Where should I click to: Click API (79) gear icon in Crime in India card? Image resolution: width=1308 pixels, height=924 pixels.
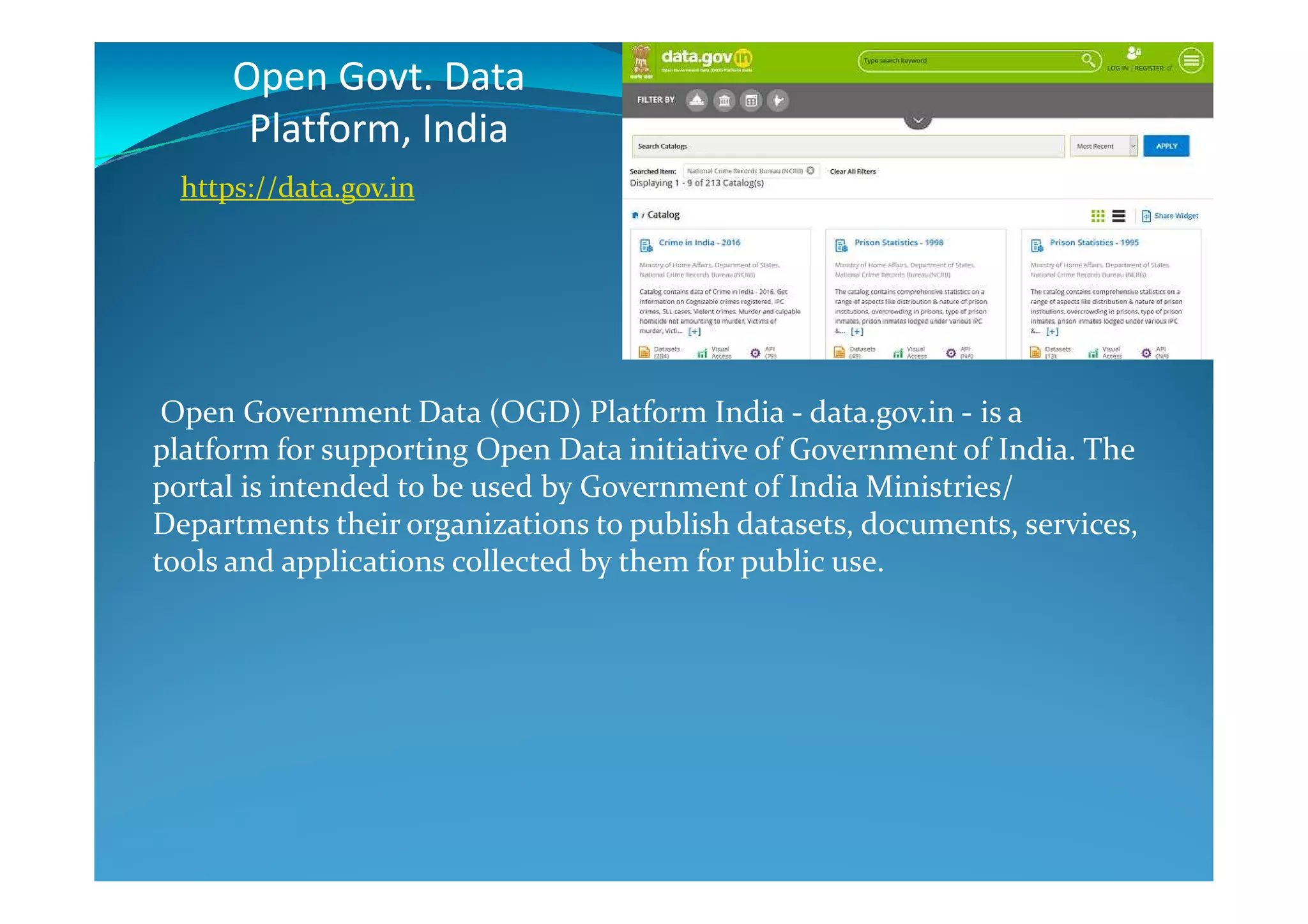pyautogui.click(x=755, y=352)
